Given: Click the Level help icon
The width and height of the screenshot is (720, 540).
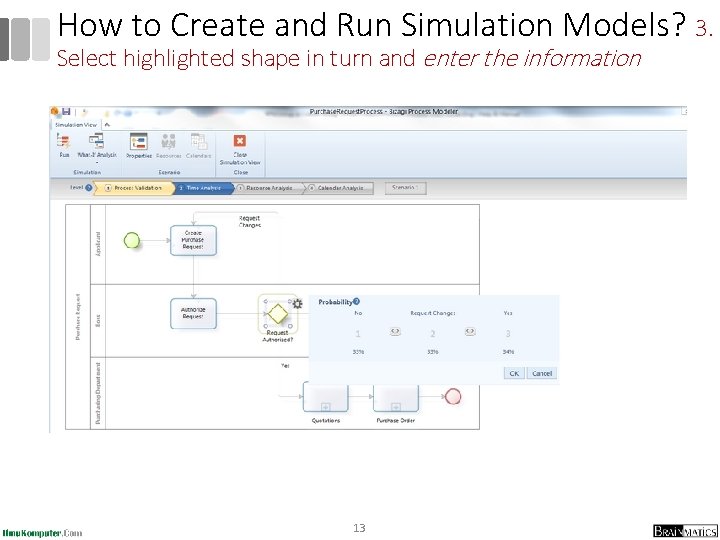Looking at the screenshot, I should coord(89,187).
